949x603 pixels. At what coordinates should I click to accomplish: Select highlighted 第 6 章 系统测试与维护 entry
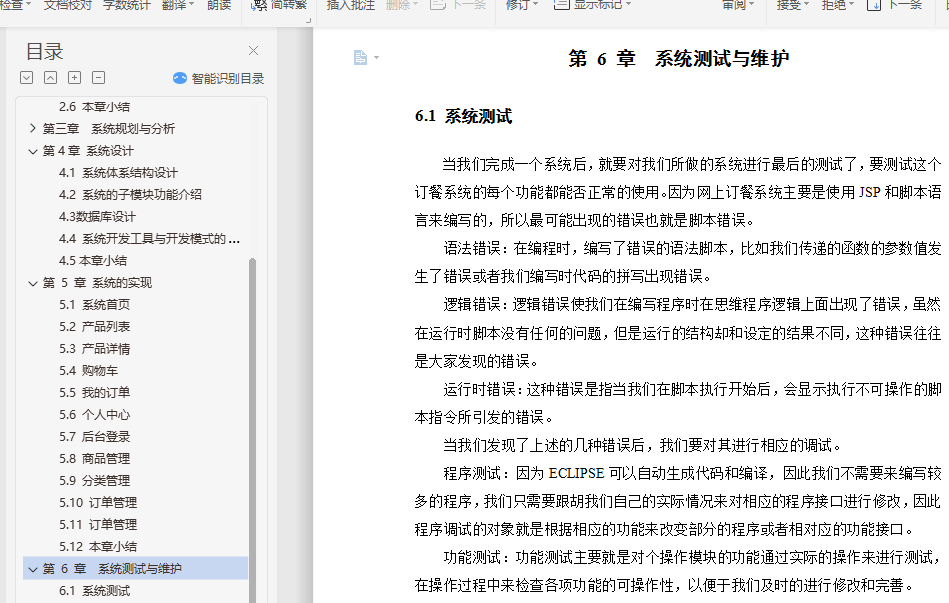(x=136, y=568)
